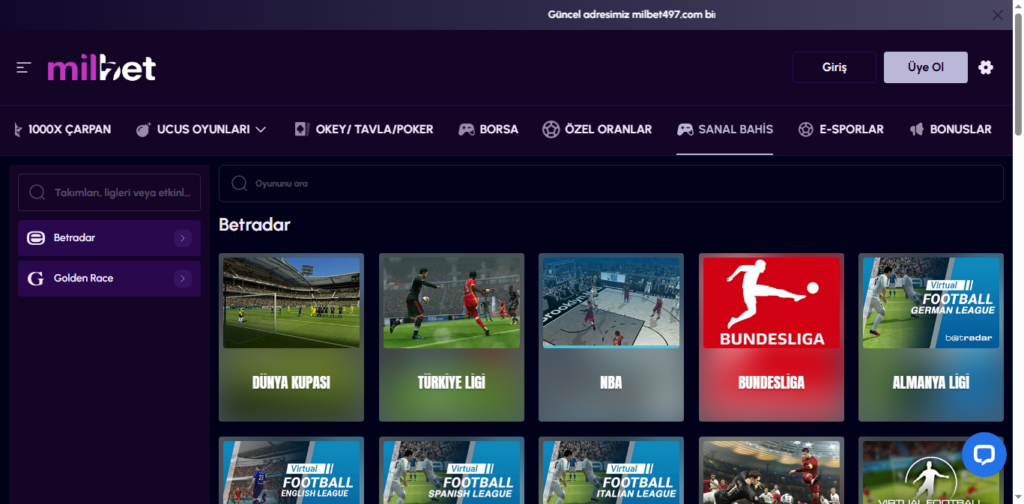Open settings gear icon
1024x504 pixels.
click(986, 67)
